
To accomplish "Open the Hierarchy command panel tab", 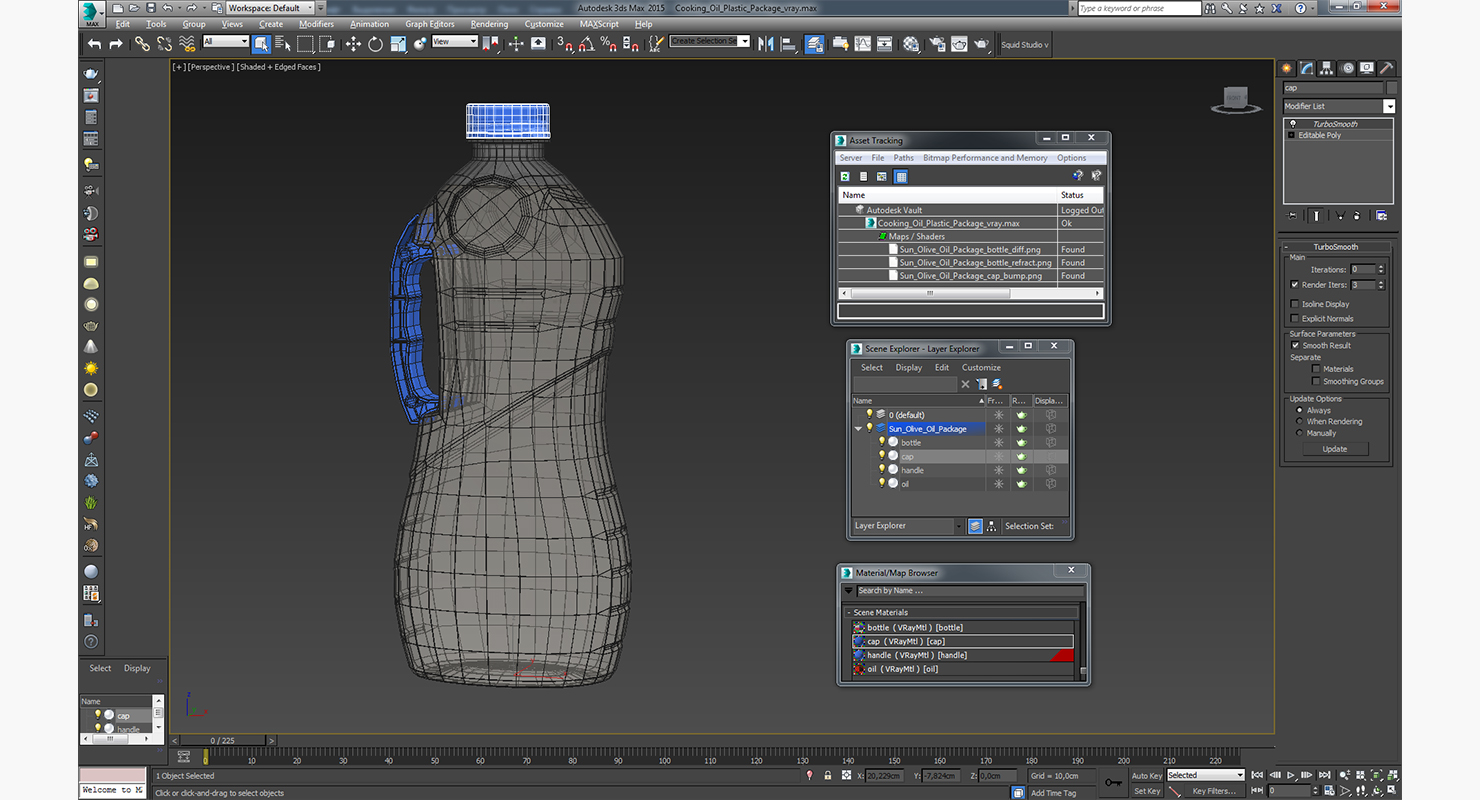I will pos(1327,68).
